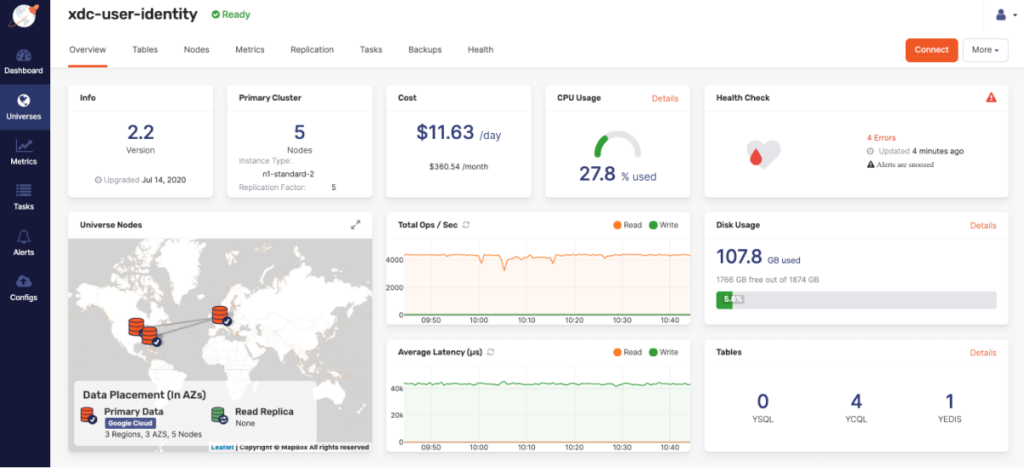1024x468 pixels.
Task: Switch to the Backups tab
Action: (x=425, y=50)
